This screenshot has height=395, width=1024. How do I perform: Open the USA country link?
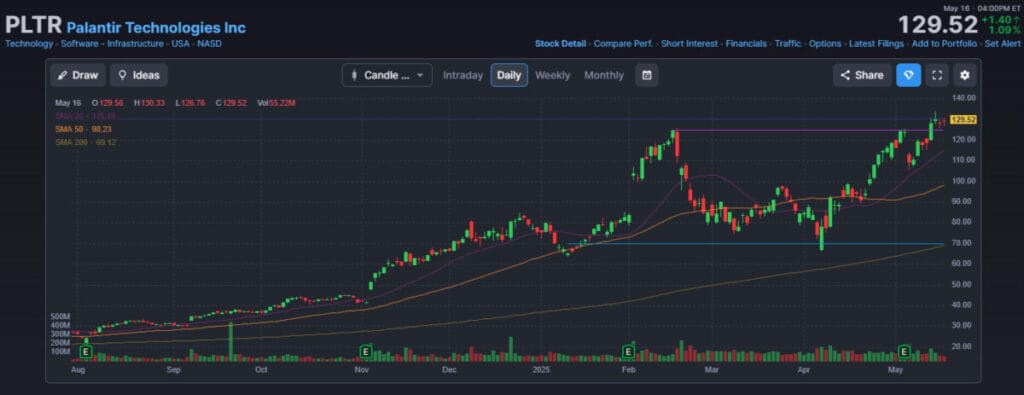click(180, 44)
